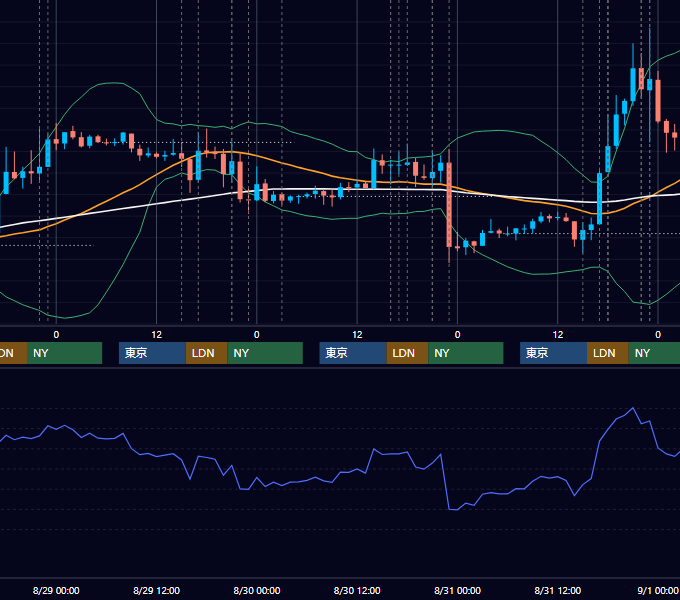Click the oscillator line's highest peak near 9/1

point(633,408)
